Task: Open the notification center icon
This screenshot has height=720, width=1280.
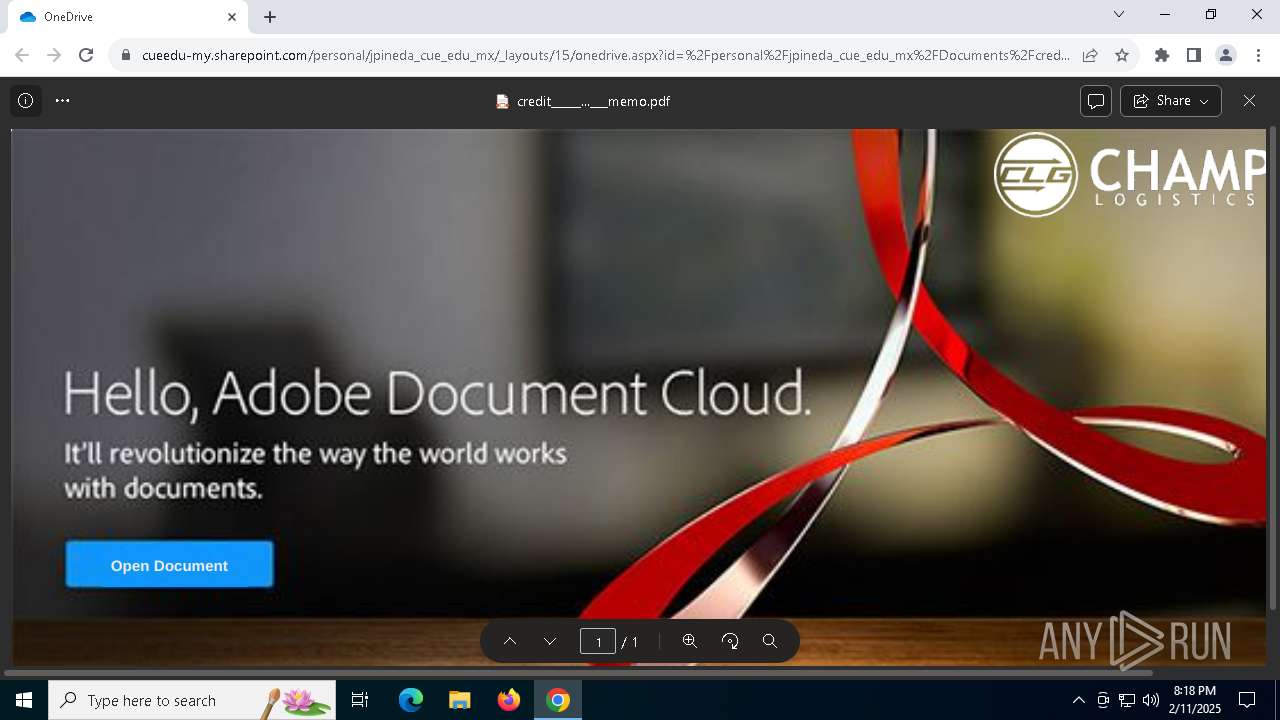Action: tap(1247, 700)
